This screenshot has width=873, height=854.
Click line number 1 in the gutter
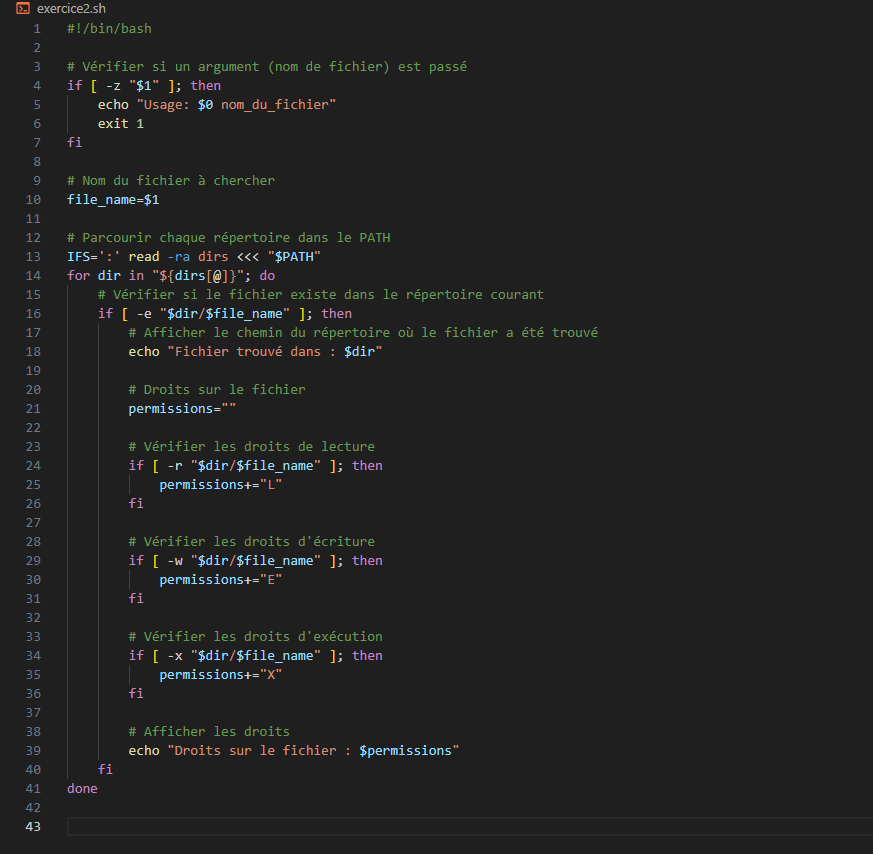click(36, 28)
